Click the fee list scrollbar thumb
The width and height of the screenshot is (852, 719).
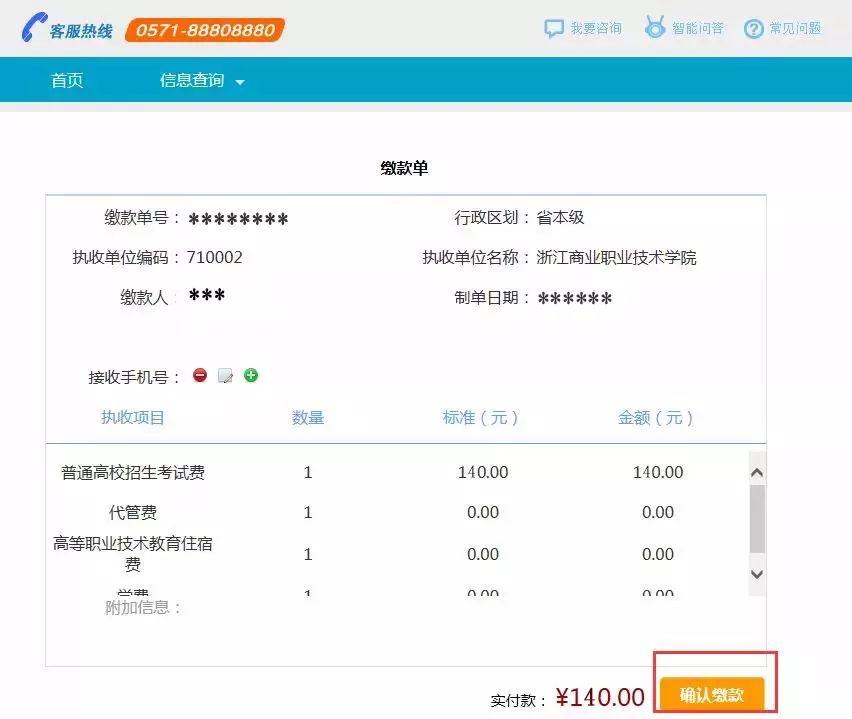coord(757,518)
